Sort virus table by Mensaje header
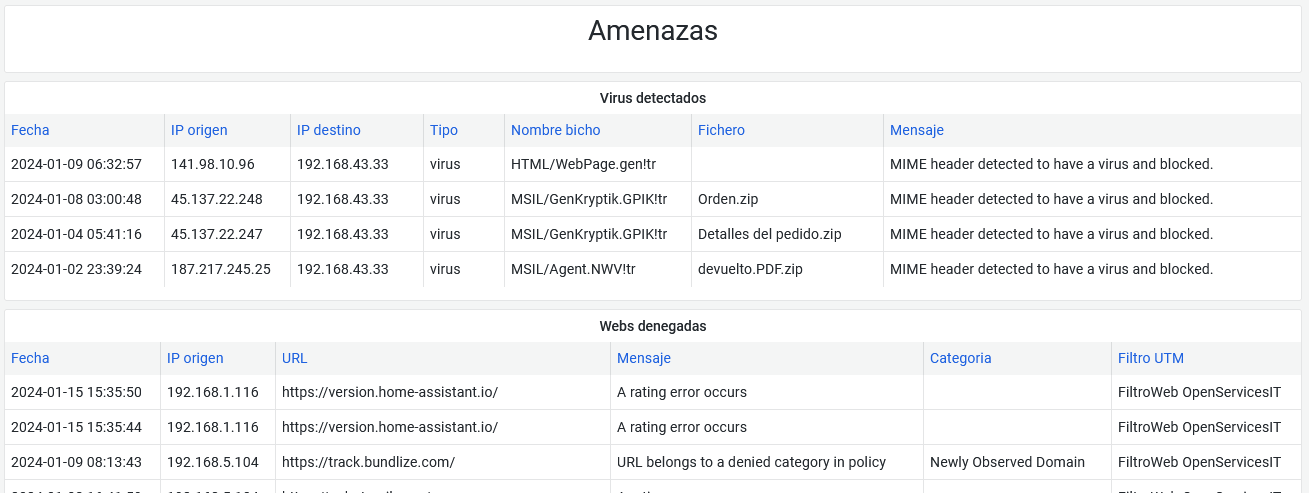The width and height of the screenshot is (1309, 493). (916, 130)
